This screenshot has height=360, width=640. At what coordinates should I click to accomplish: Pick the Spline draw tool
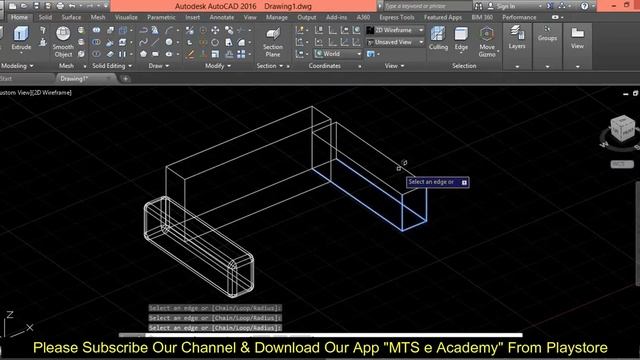click(x=143, y=42)
